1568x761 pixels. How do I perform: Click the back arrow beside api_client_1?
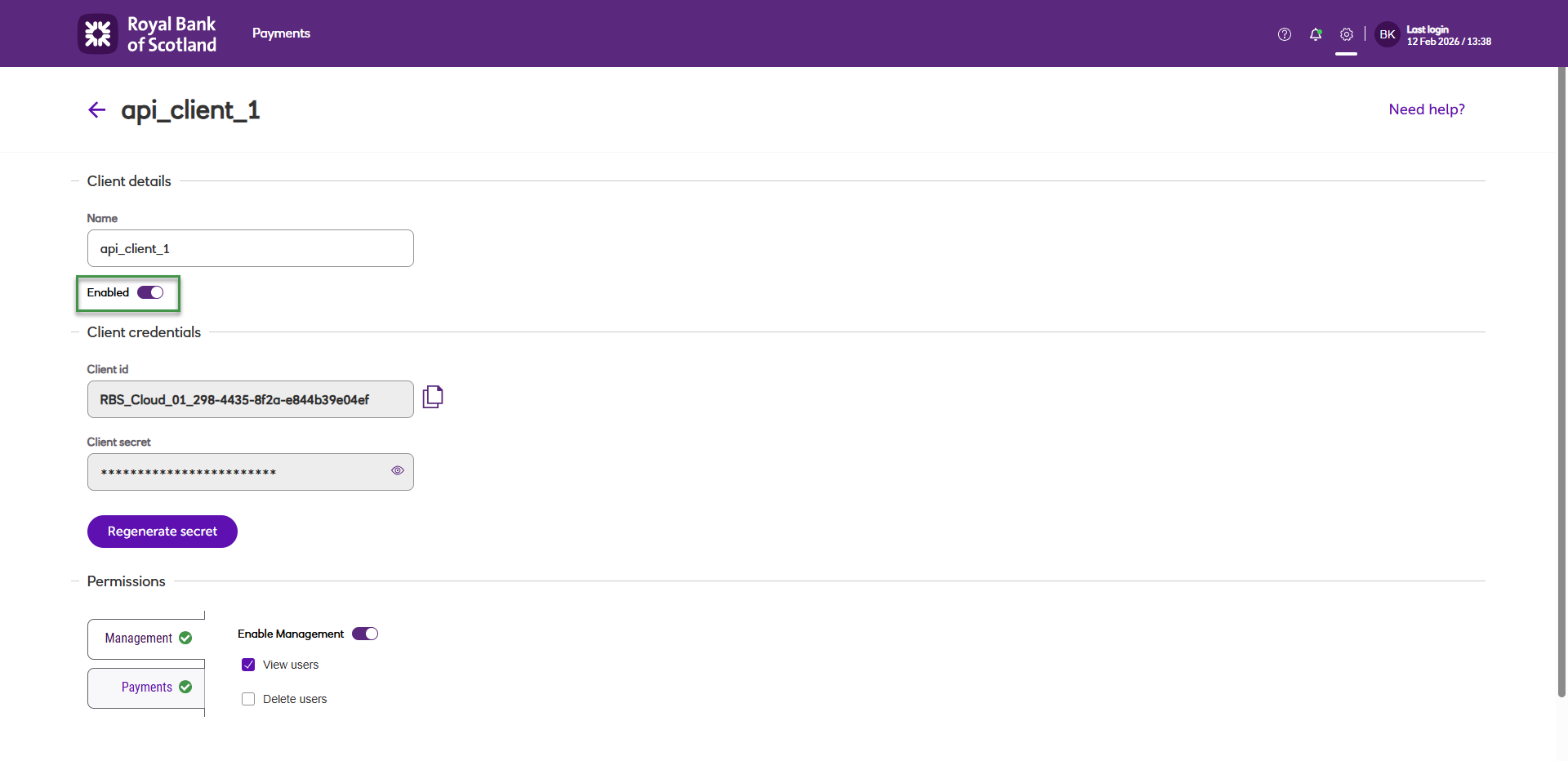click(x=97, y=110)
